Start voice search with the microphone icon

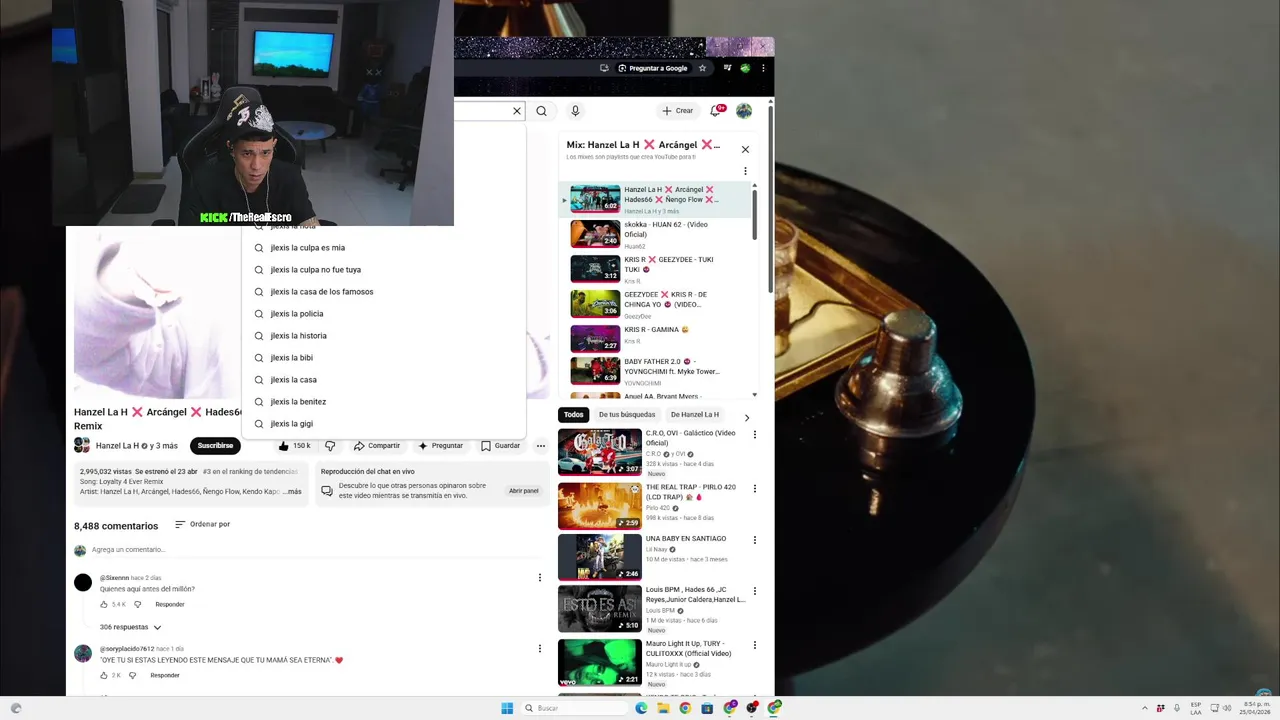[x=575, y=111]
